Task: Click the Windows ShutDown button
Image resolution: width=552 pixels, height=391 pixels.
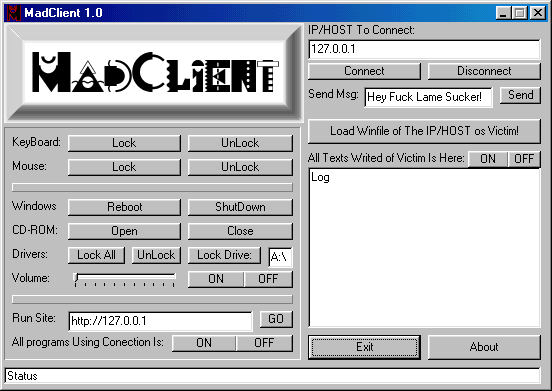Action: point(240,207)
